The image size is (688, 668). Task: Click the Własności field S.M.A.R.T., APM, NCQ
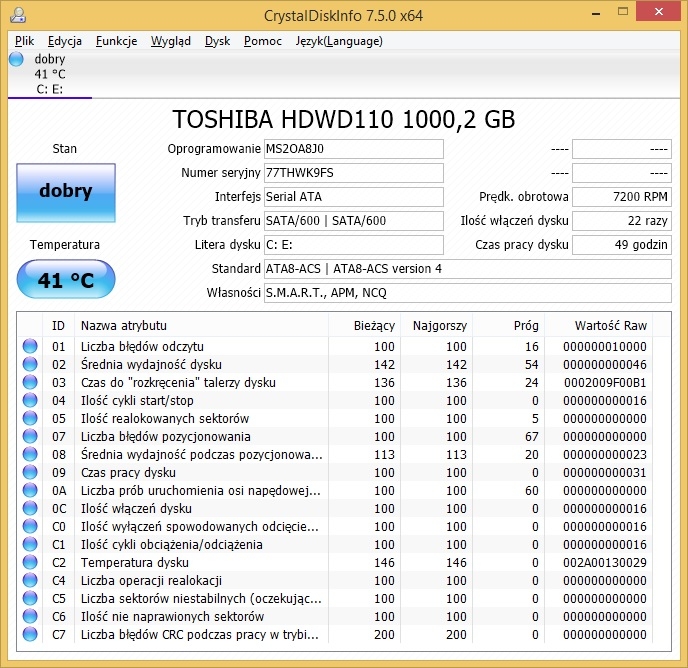468,293
